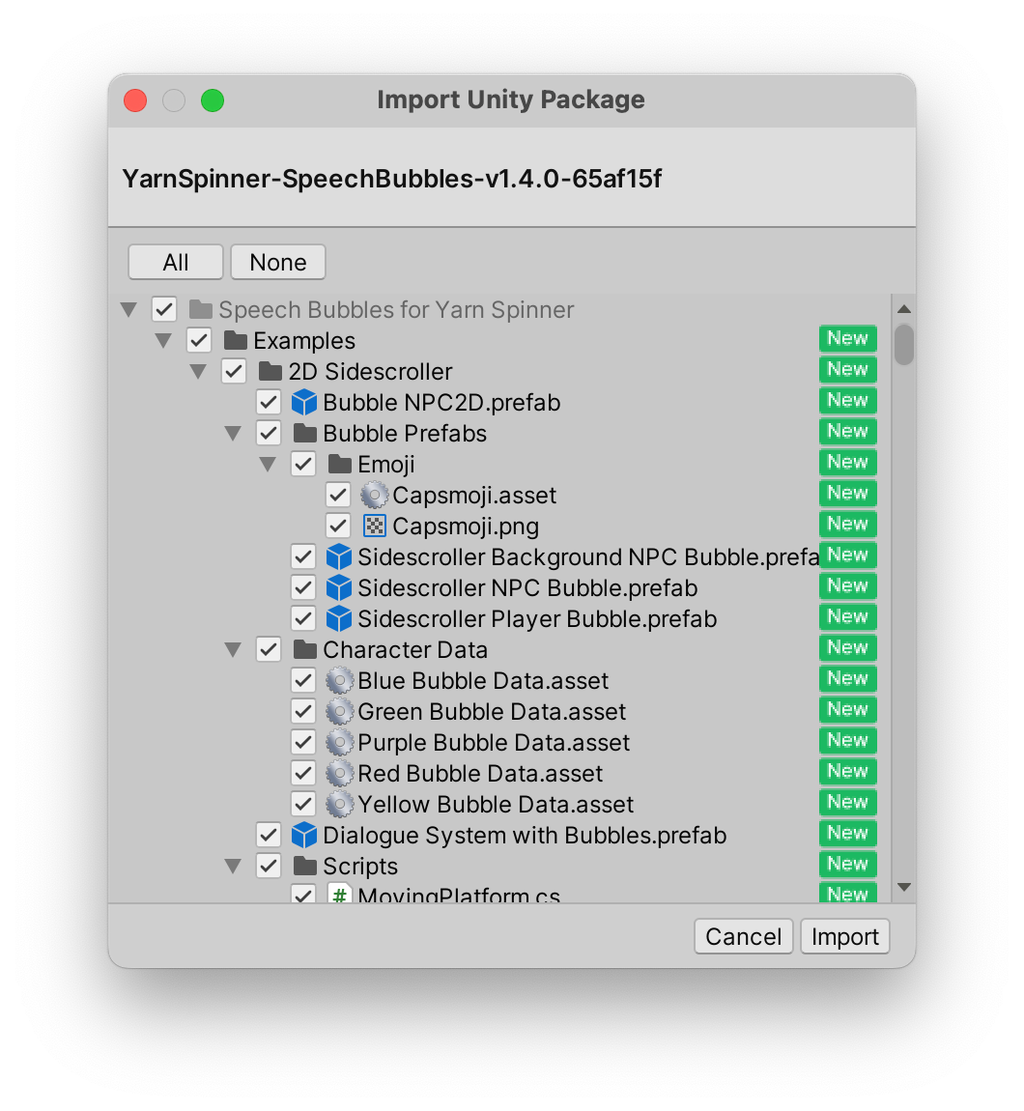Click the New badge beside Examples

coord(848,339)
